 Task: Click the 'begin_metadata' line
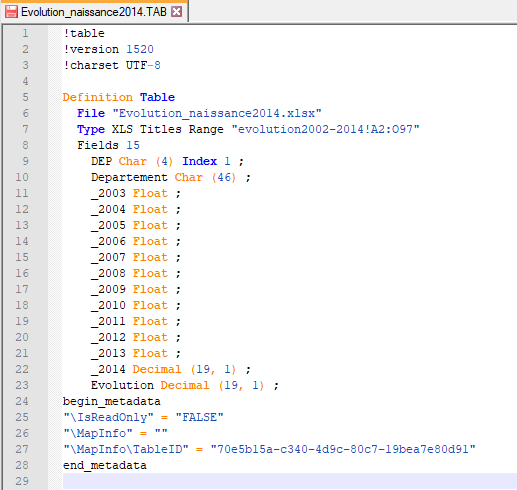click(x=112, y=401)
